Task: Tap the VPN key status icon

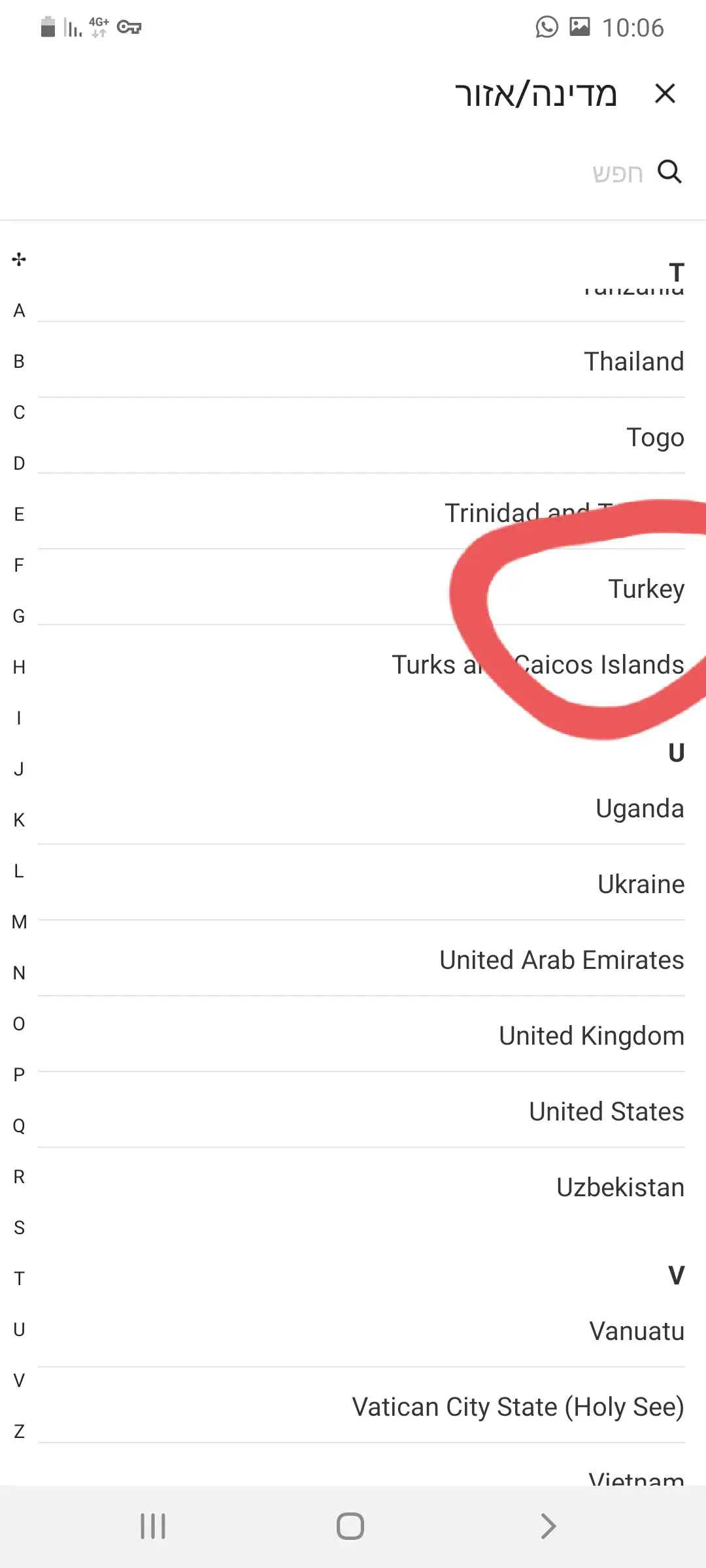Action: pos(129,27)
